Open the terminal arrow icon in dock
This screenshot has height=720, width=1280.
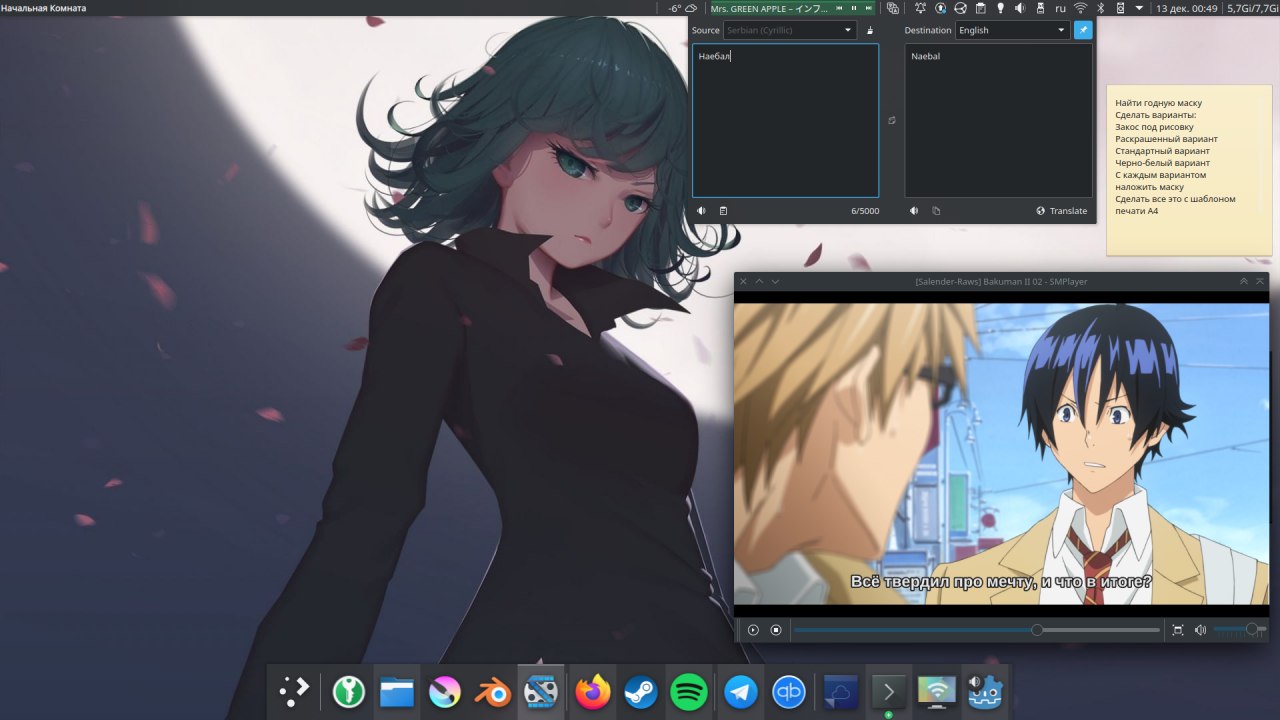pos(889,691)
